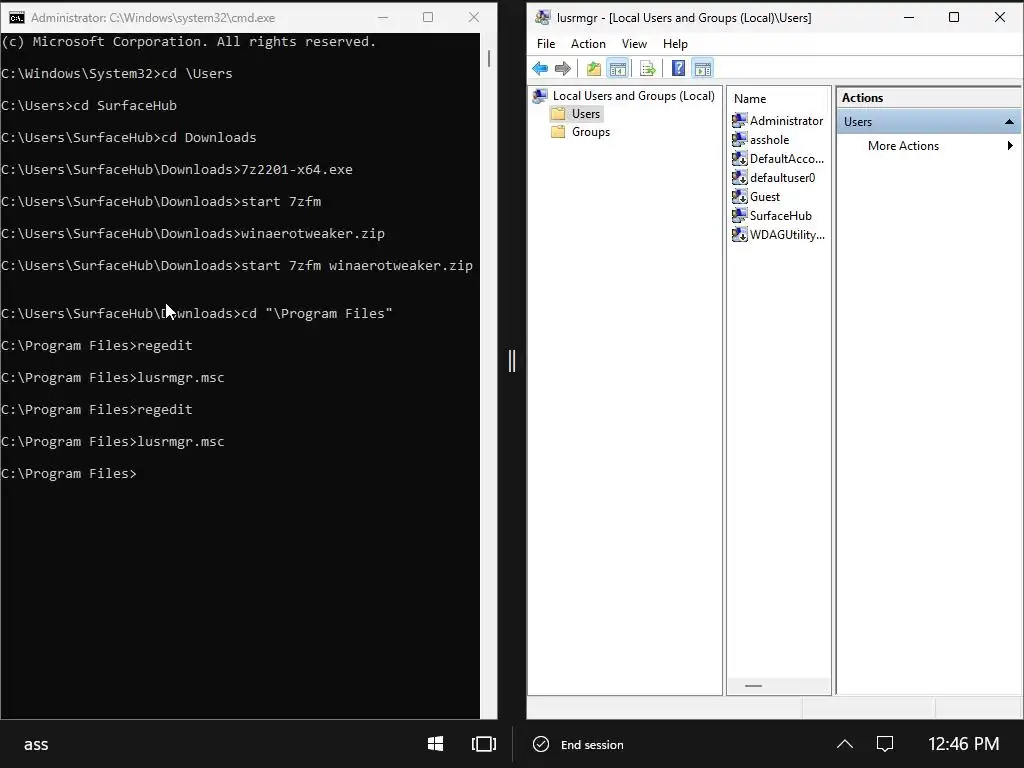Screen dimensions: 1024x768
Task: Toggle Show/Hide Console Tree icon
Action: pos(617,68)
